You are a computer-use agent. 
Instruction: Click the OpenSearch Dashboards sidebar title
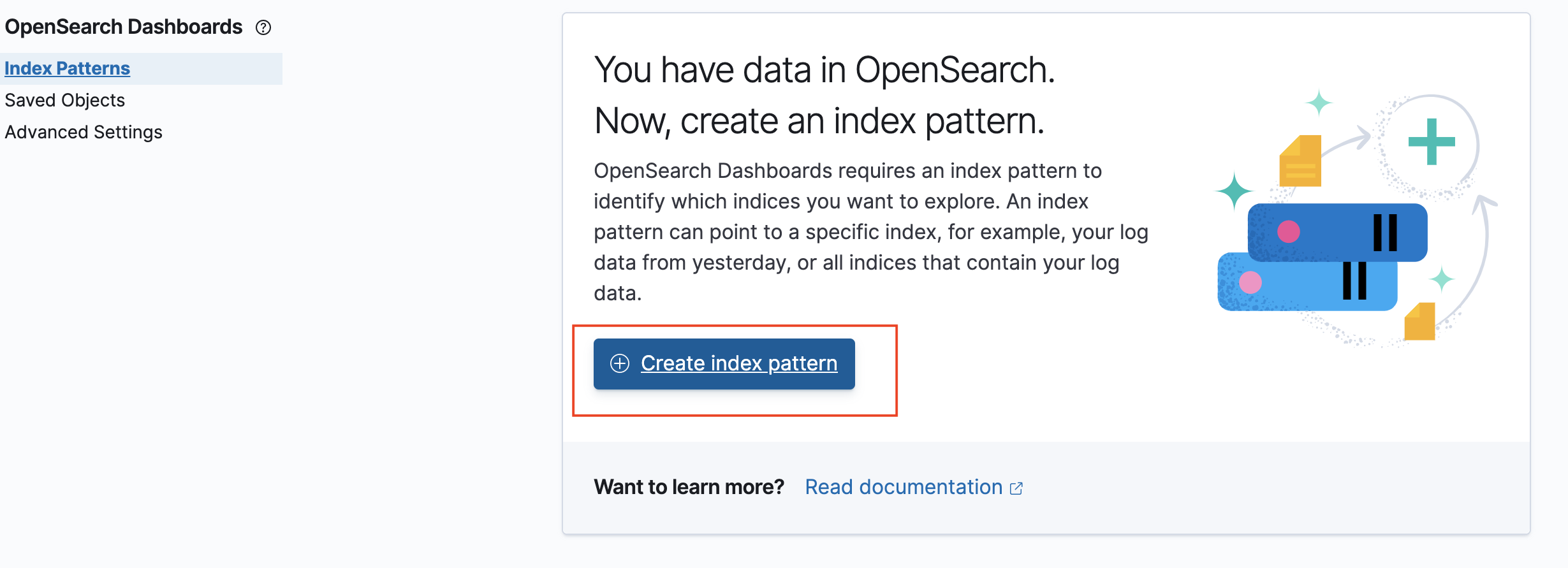[123, 27]
